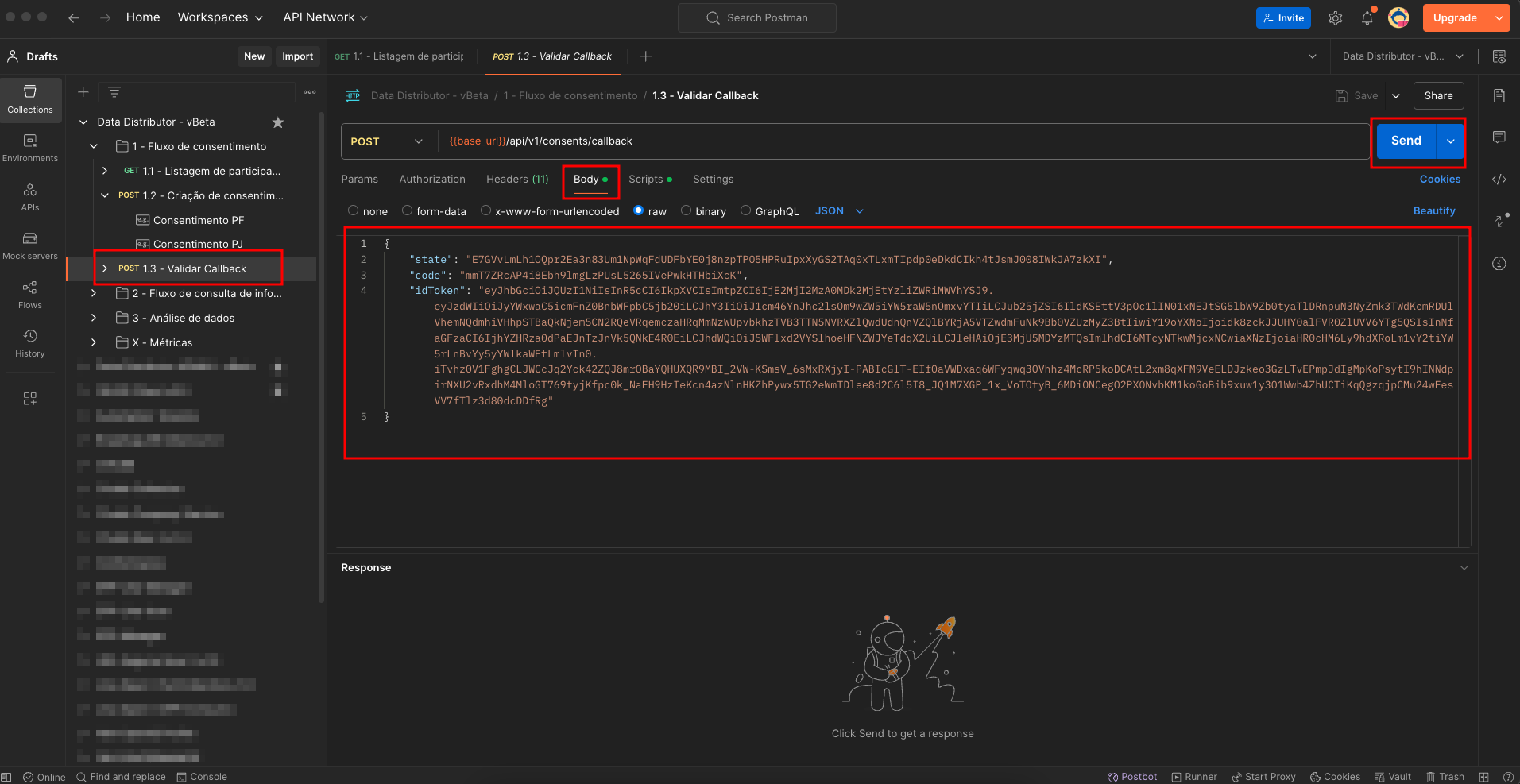Switch to GET 1.1 Listagem request tab

[x=400, y=56]
